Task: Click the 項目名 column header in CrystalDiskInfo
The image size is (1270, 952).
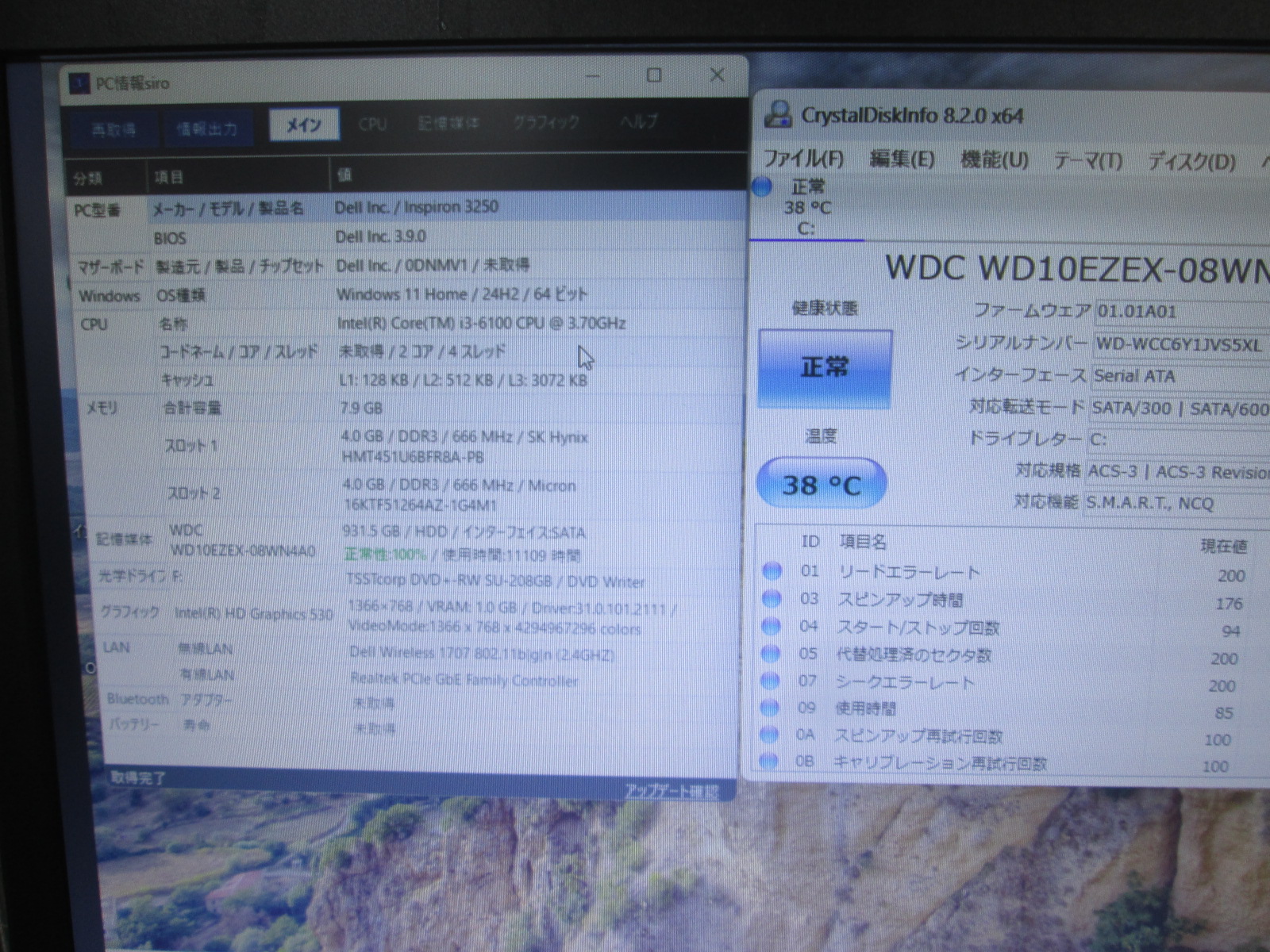Action: (863, 542)
